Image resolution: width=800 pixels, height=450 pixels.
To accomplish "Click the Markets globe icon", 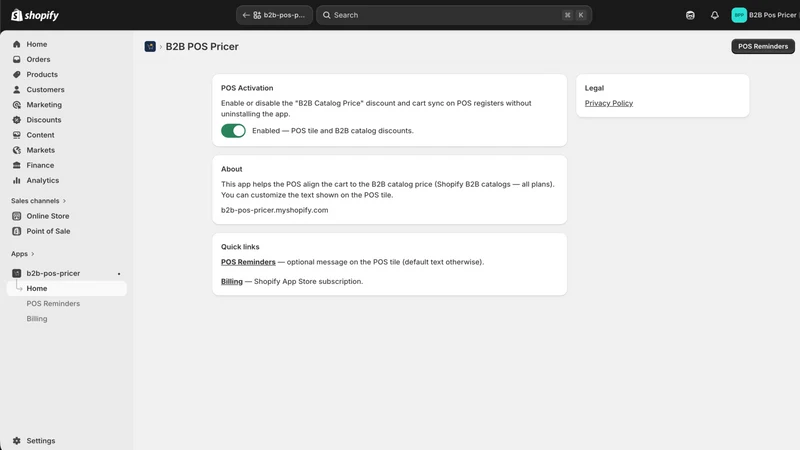I will click(17, 150).
